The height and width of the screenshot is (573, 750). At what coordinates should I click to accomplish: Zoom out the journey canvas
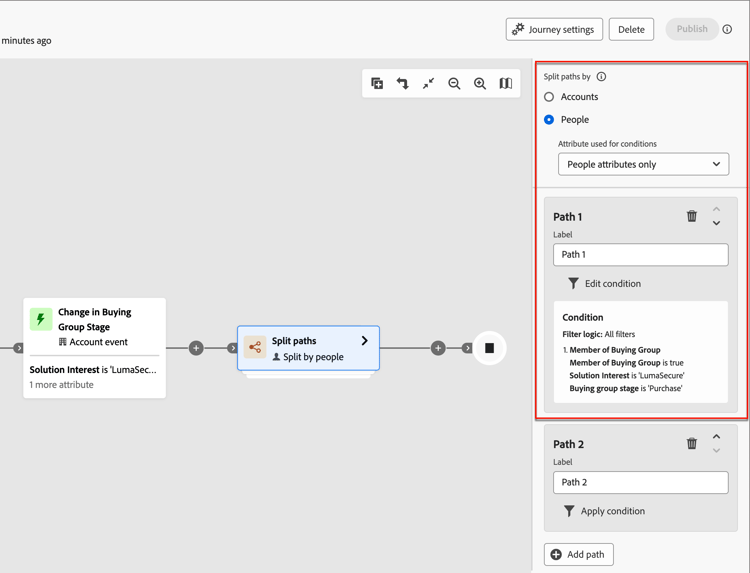(454, 84)
